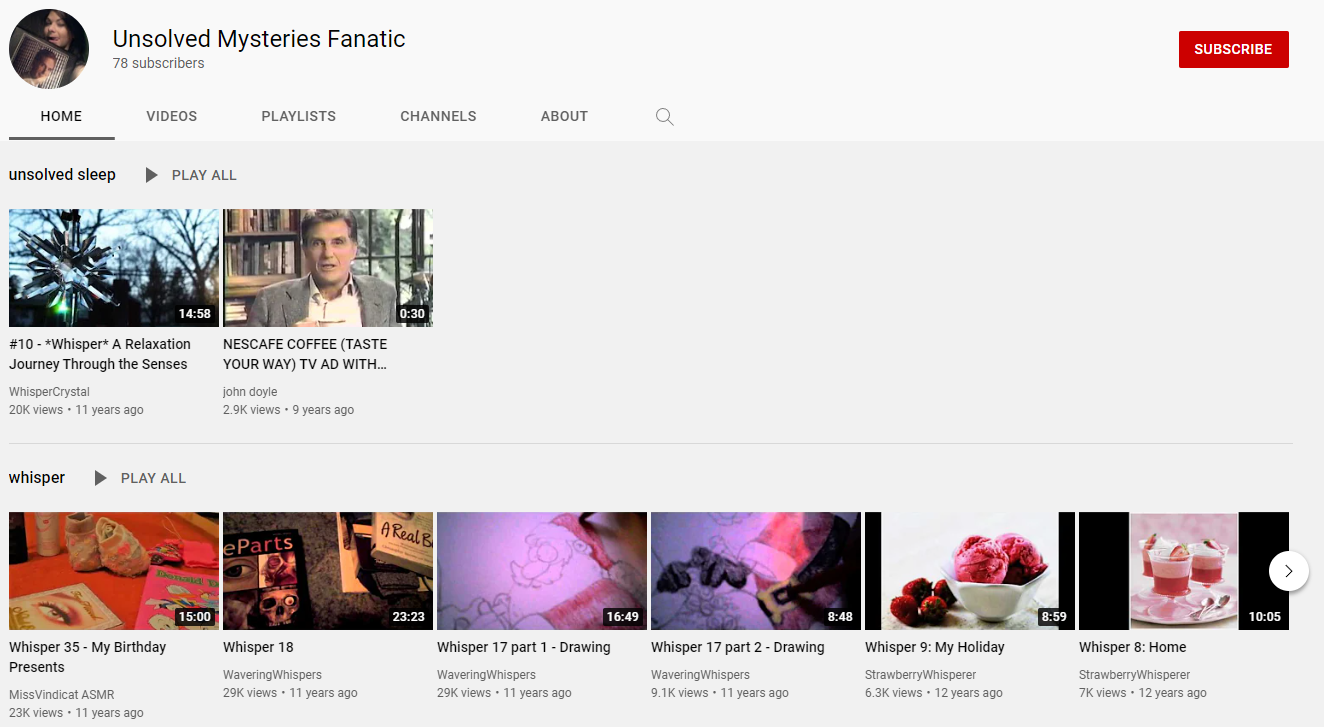Click the '78 subscribers' text
Screen dimensions: 1324x727
click(x=158, y=63)
